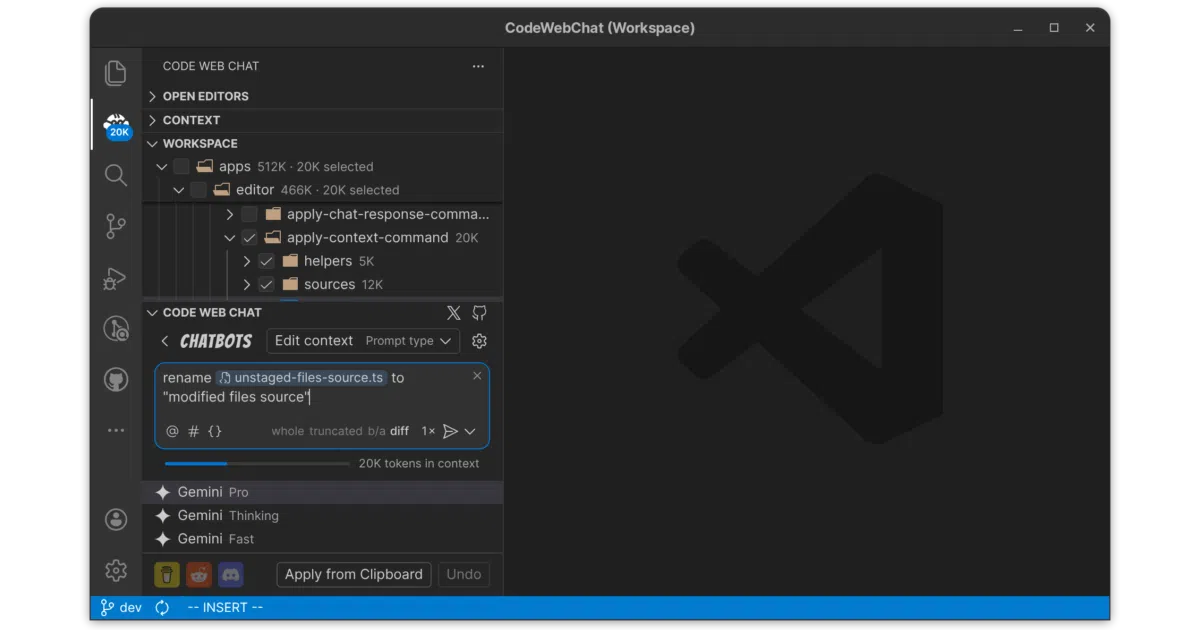Collapse the editor folder chevron
This screenshot has height=630, width=1200.
point(179,190)
